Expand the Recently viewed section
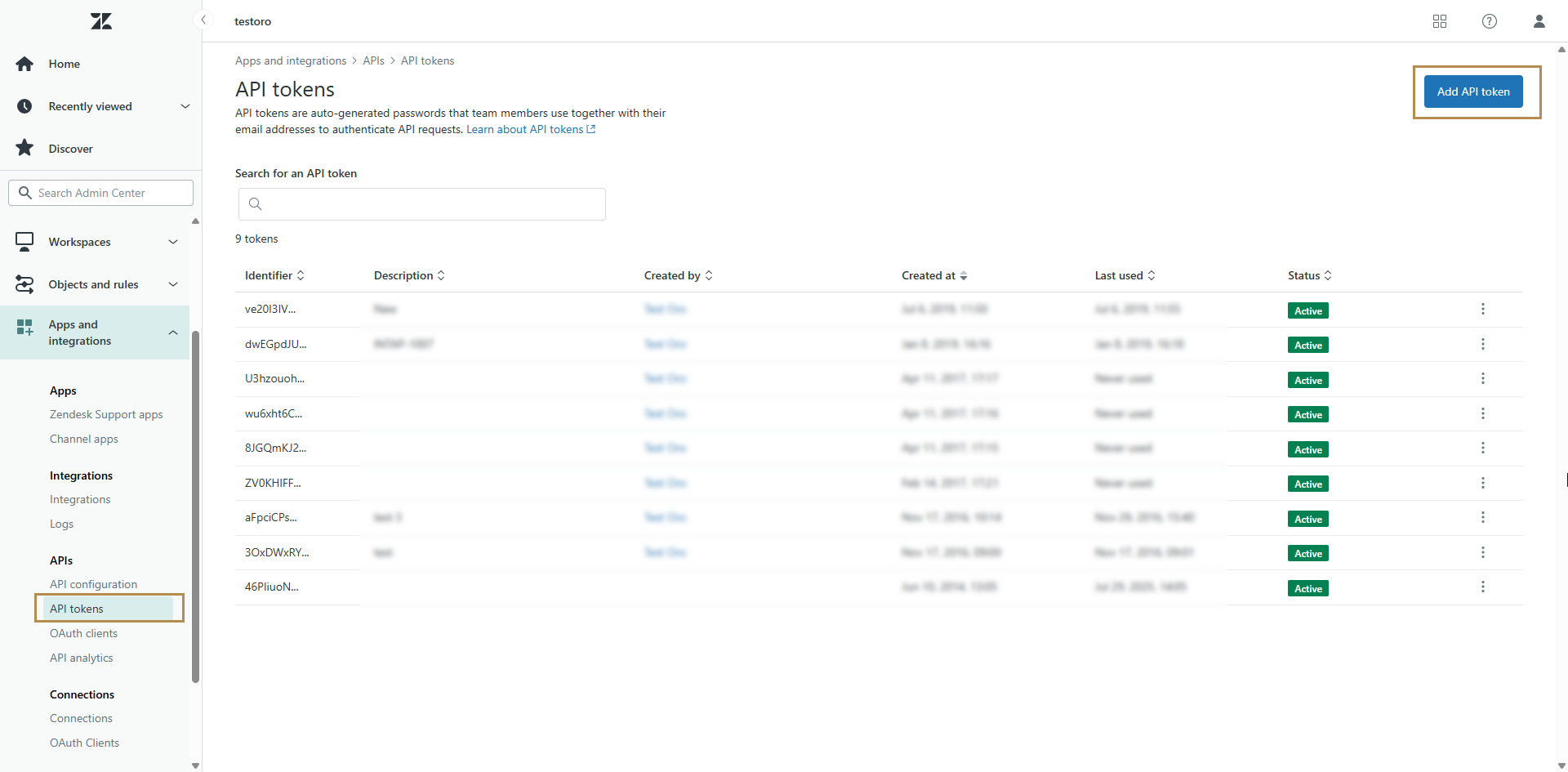 click(x=185, y=106)
